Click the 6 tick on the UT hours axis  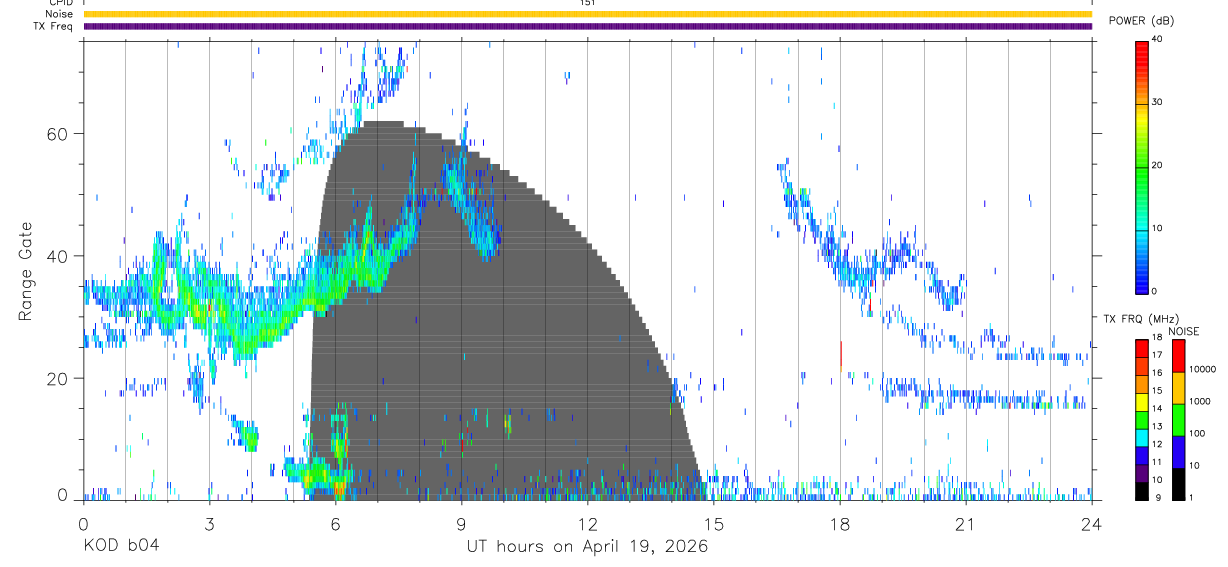(x=335, y=523)
